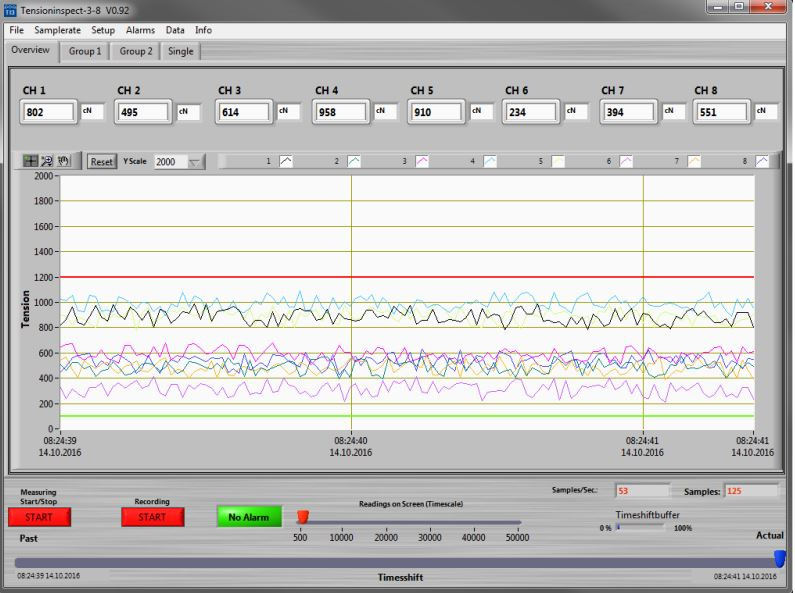The height and width of the screenshot is (593, 795).
Task: Open the Samplerate menu
Action: pos(57,30)
